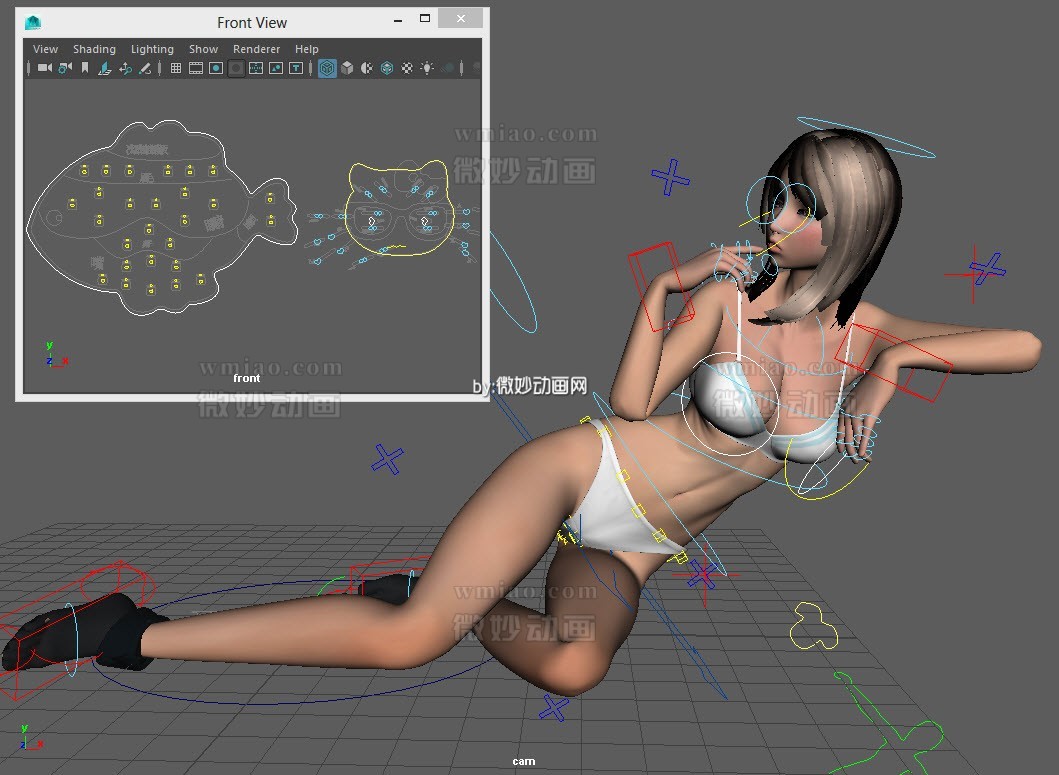Switch to wireframe display mode icon
Image resolution: width=1059 pixels, height=775 pixels.
coord(327,68)
